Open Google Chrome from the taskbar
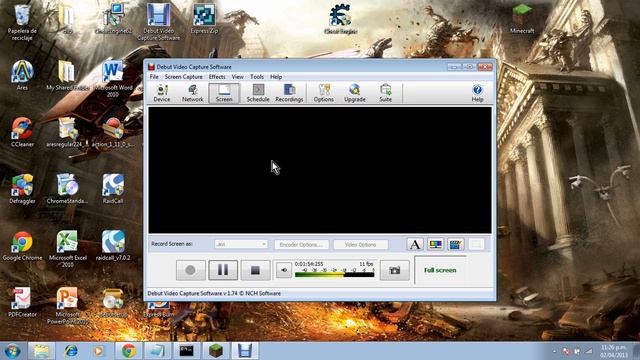Screen dimensions: 640x360 pyautogui.click(x=129, y=351)
